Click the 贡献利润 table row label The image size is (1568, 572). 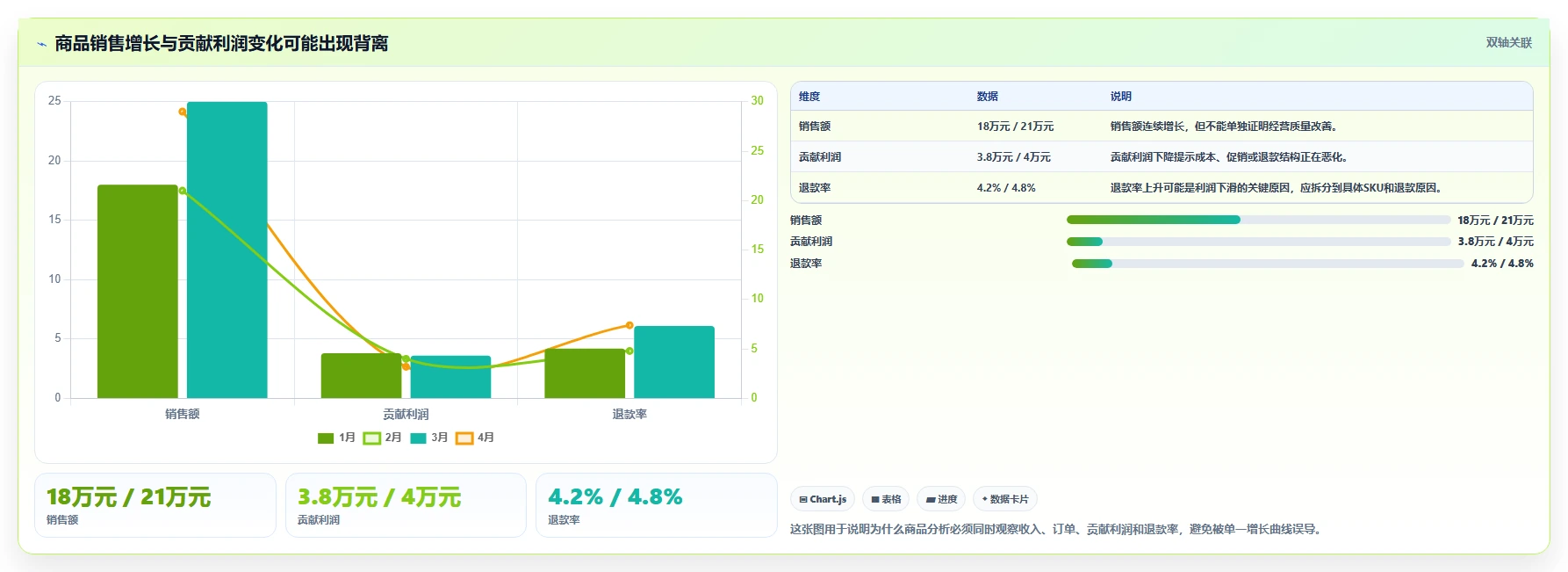[820, 157]
